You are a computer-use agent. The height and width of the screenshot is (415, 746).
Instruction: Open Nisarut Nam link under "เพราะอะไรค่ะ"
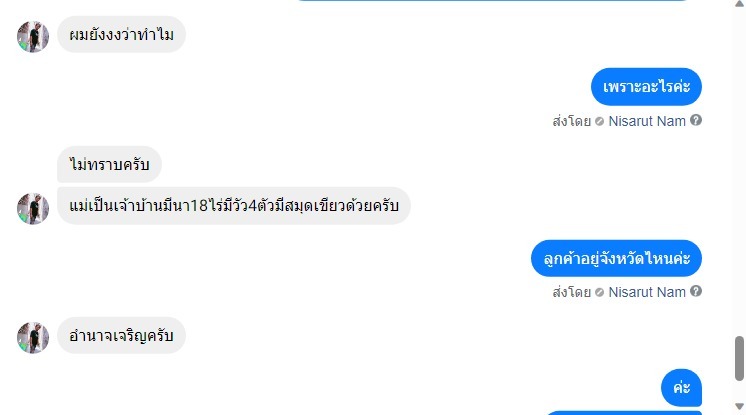pyautogui.click(x=647, y=121)
